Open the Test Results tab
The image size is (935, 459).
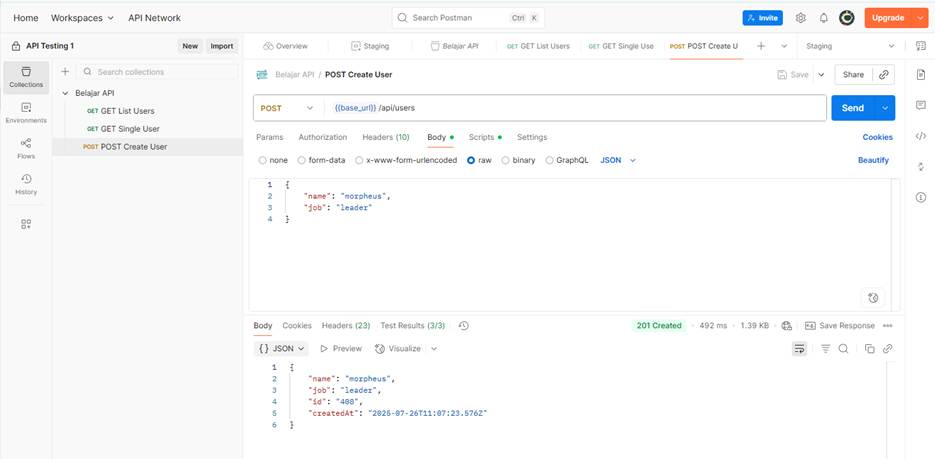tap(413, 325)
